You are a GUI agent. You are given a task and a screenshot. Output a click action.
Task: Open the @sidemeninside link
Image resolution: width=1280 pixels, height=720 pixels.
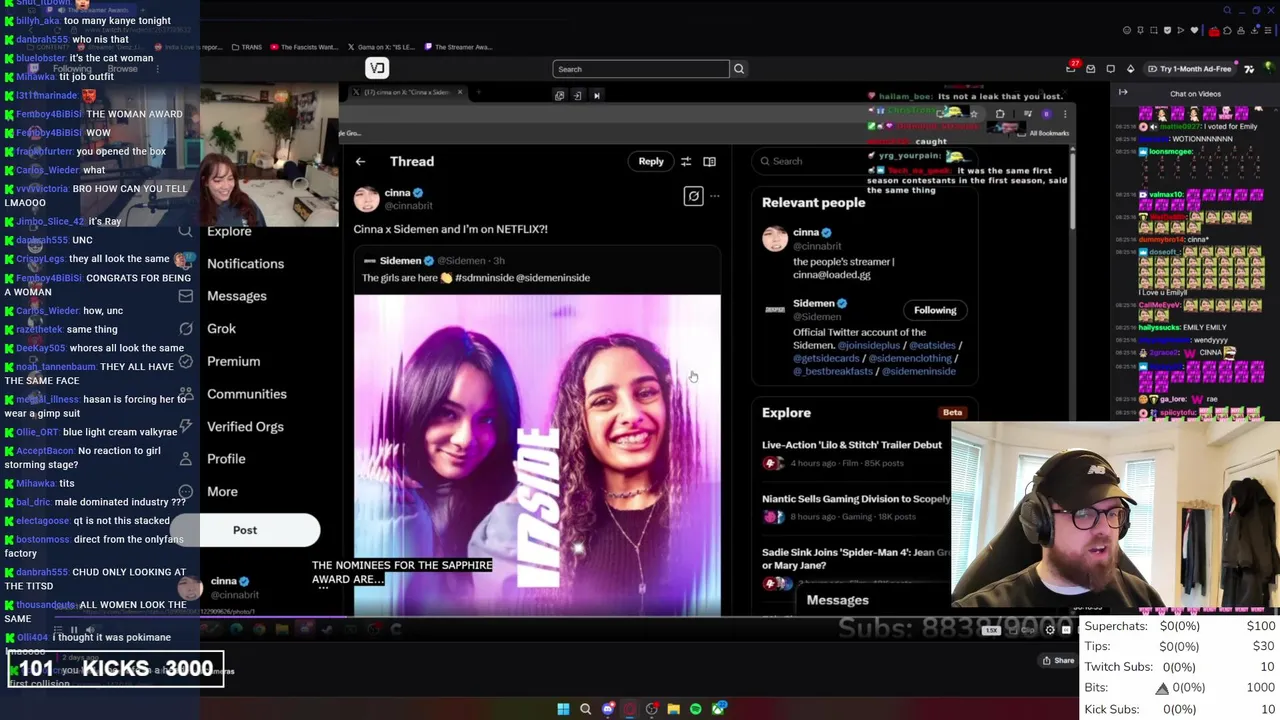[919, 371]
